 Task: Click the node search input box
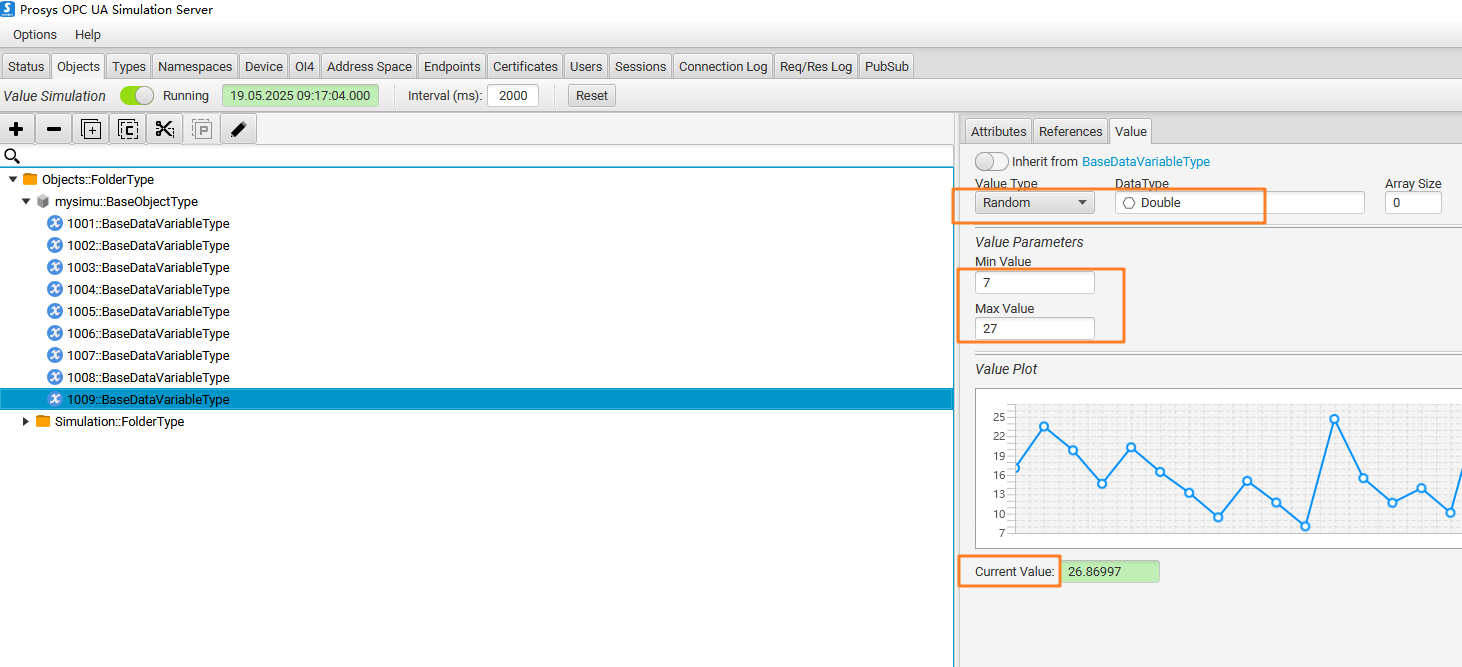487,156
